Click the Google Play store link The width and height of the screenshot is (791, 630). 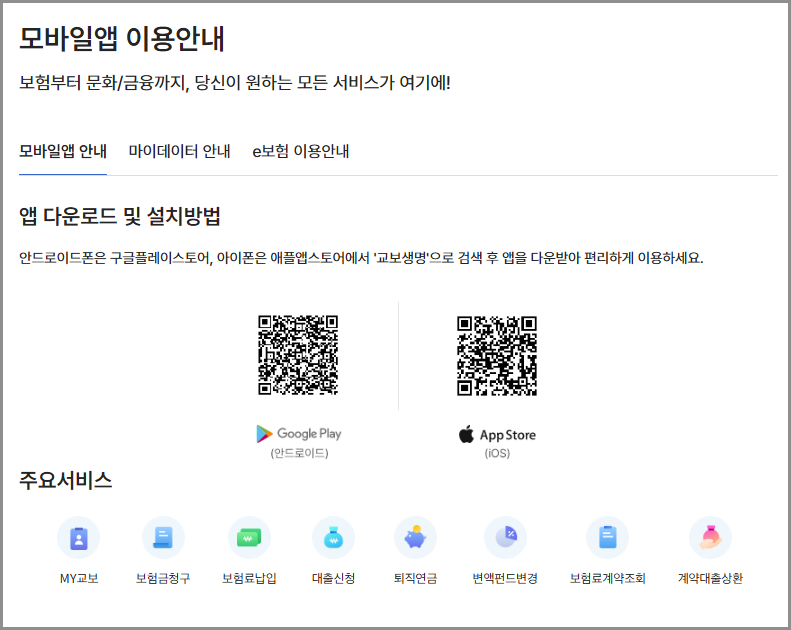pos(299,434)
